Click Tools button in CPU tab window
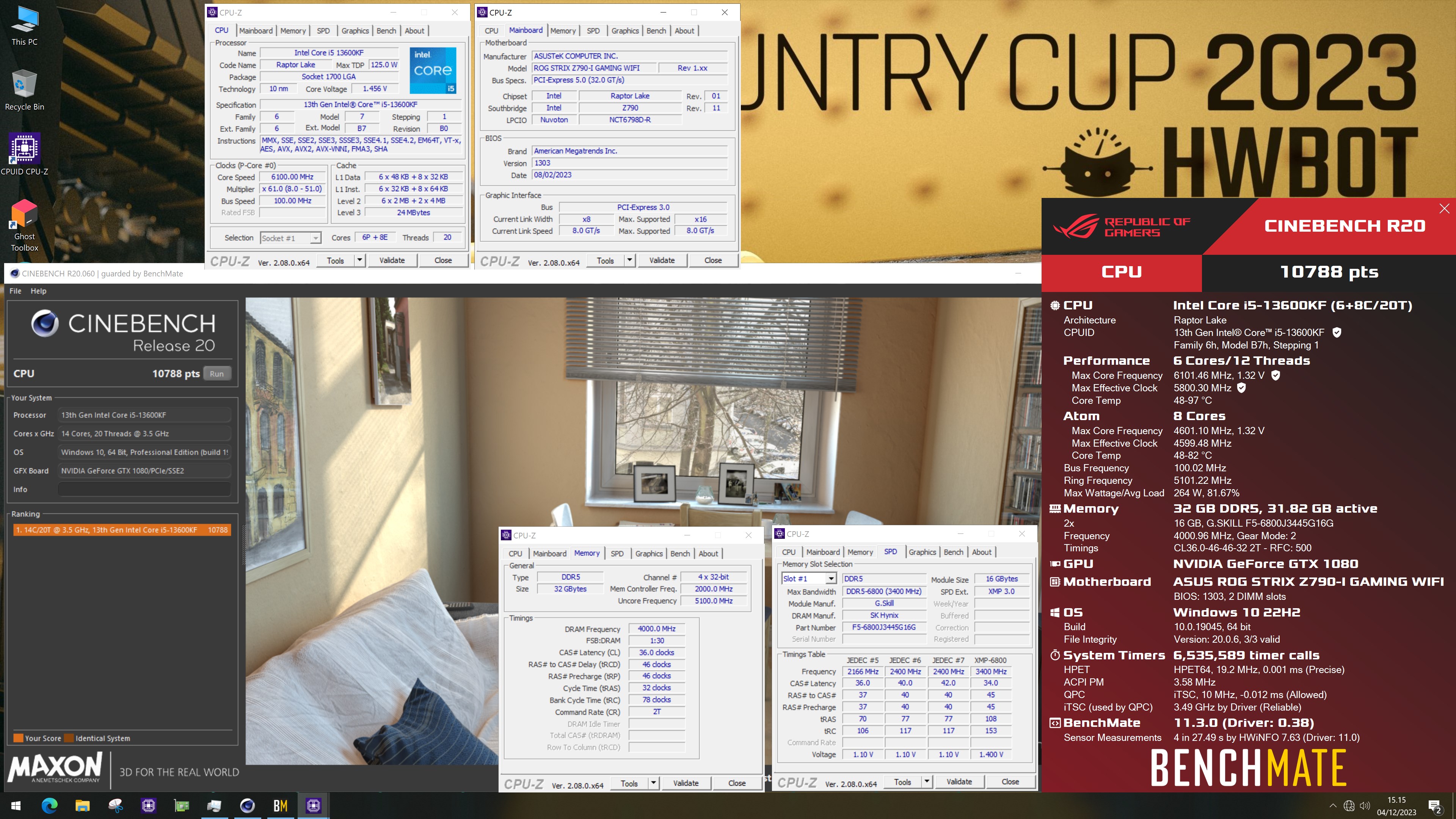1456x819 pixels. tap(335, 260)
